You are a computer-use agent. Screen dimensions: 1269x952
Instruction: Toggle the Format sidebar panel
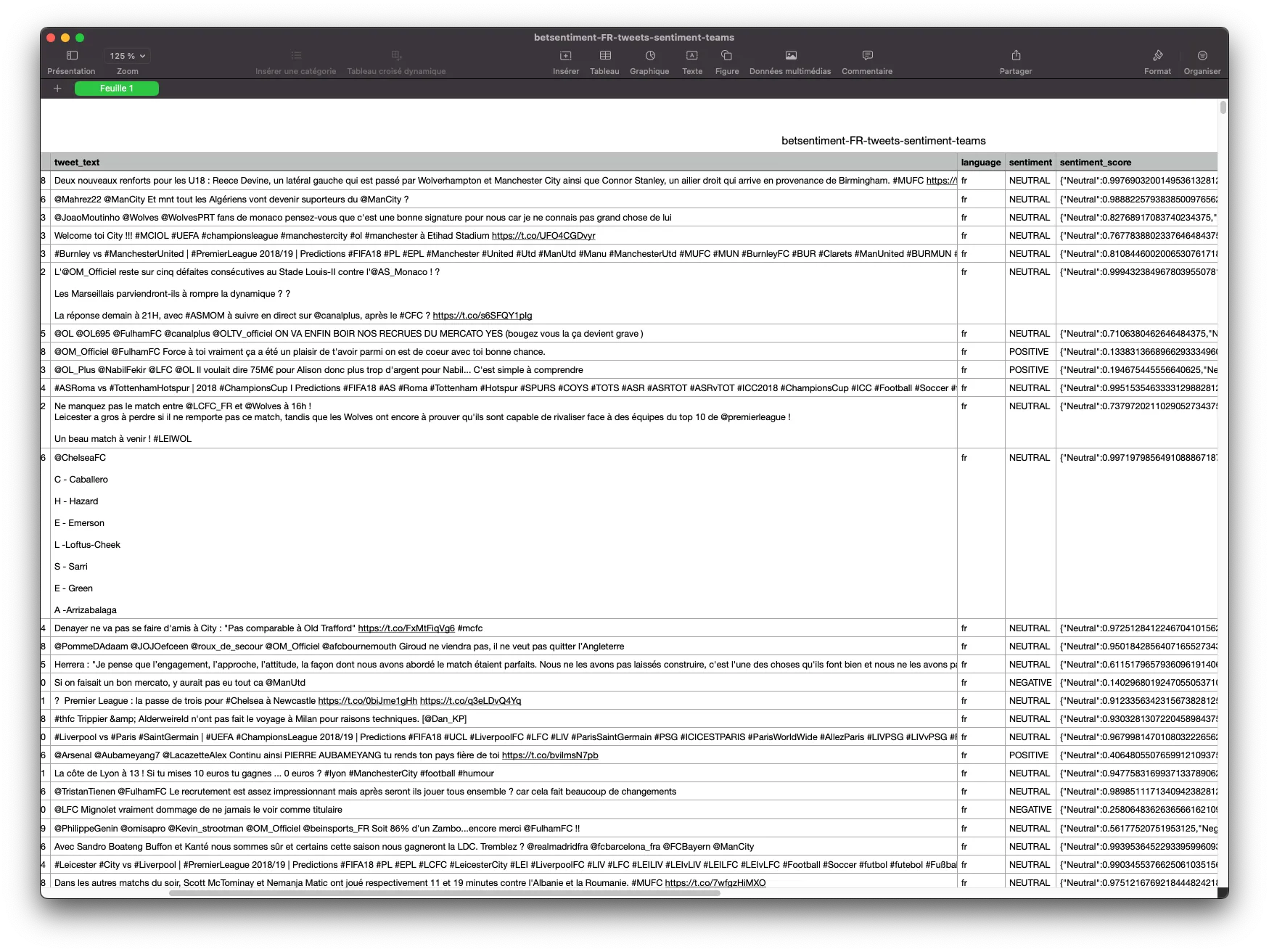coord(1157,56)
